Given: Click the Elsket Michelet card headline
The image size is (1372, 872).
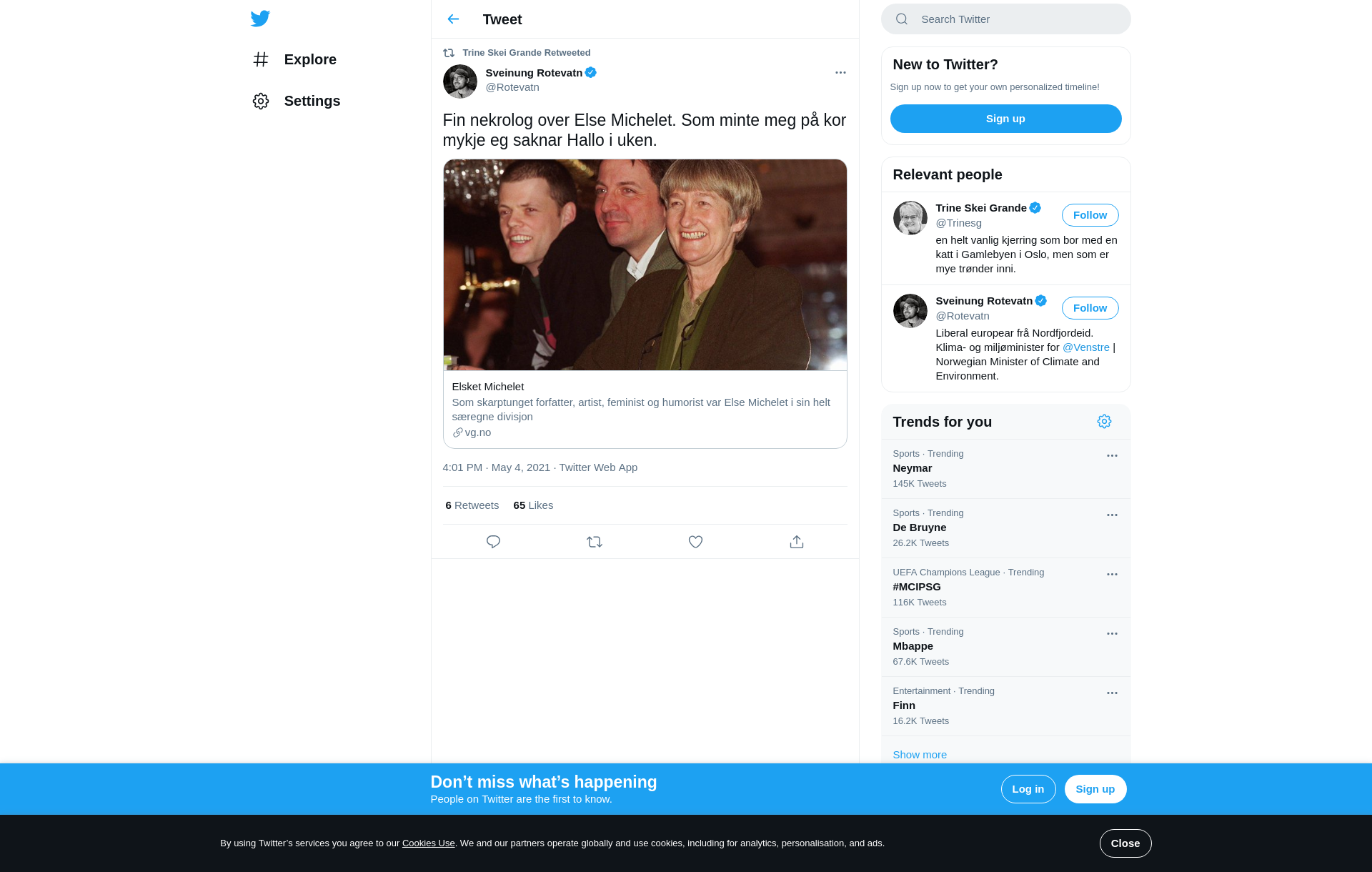Looking at the screenshot, I should [488, 387].
